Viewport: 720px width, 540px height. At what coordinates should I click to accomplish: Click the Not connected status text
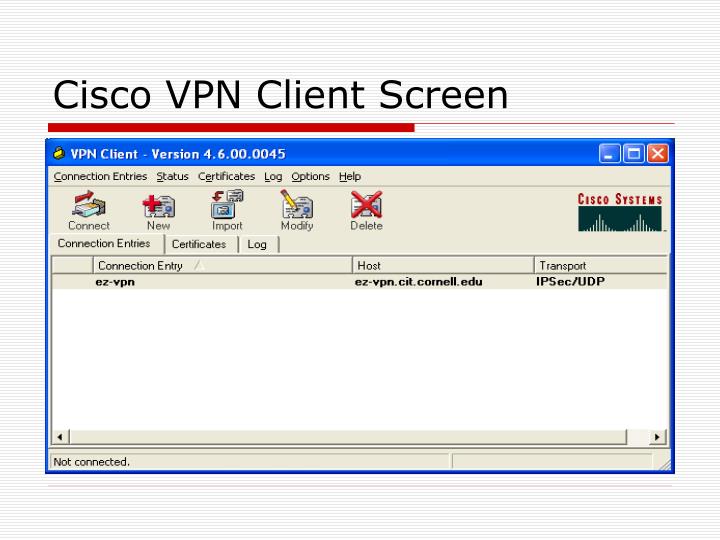(91, 462)
